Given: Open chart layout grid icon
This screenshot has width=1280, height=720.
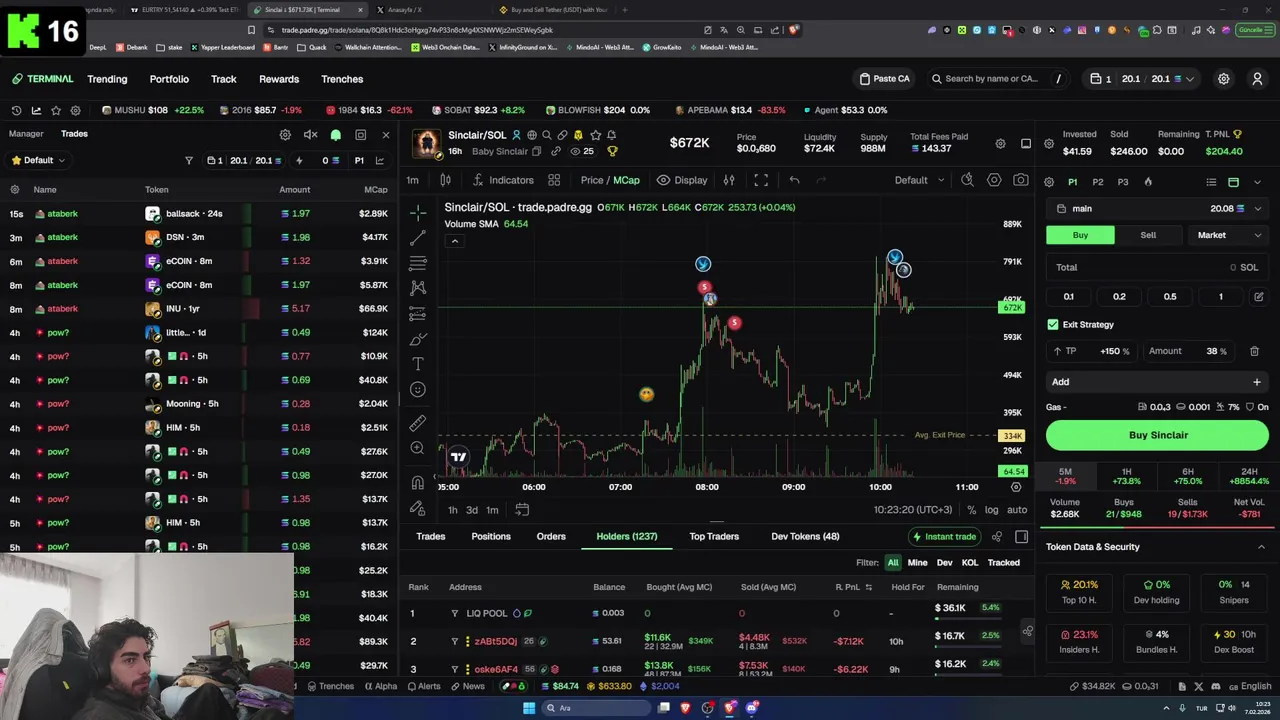Looking at the screenshot, I should pyautogui.click(x=554, y=180).
